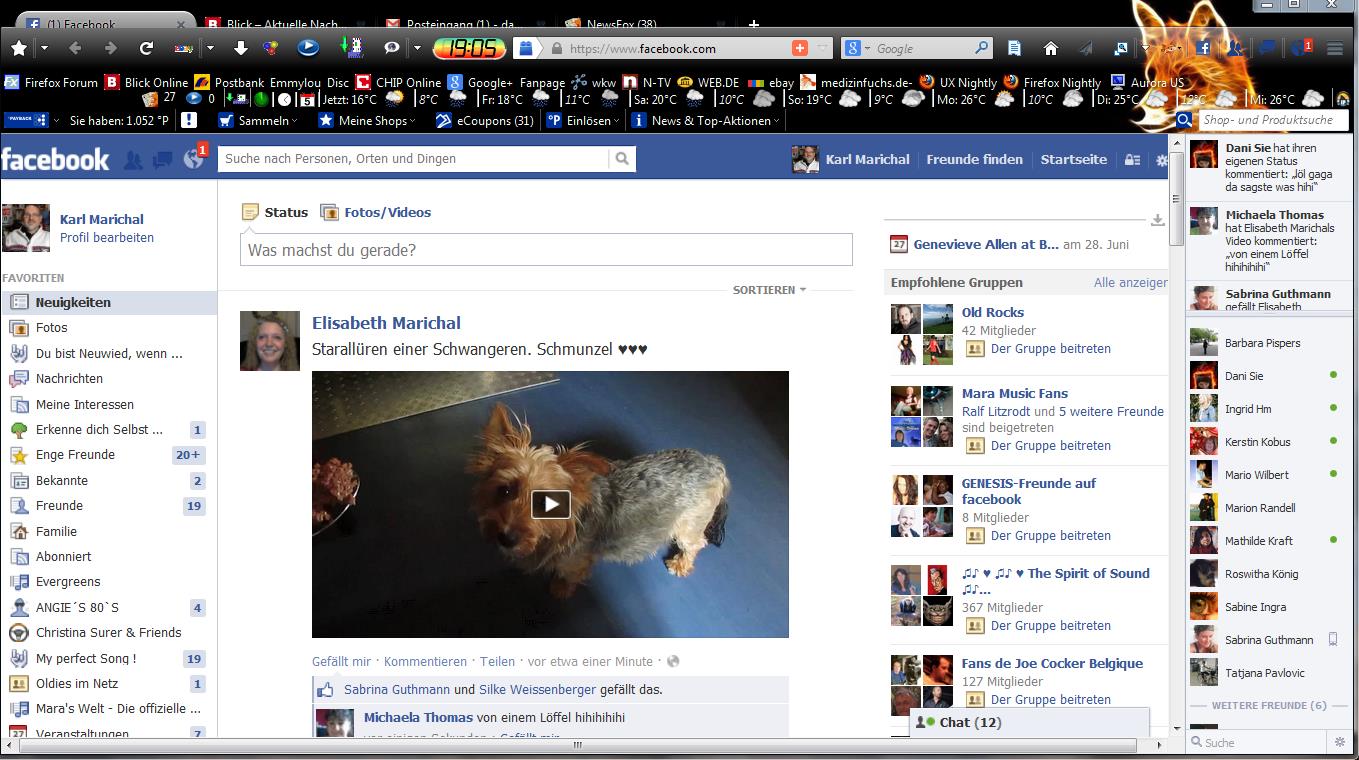
Task: Click the blue media player toolbar icon
Action: point(308,47)
